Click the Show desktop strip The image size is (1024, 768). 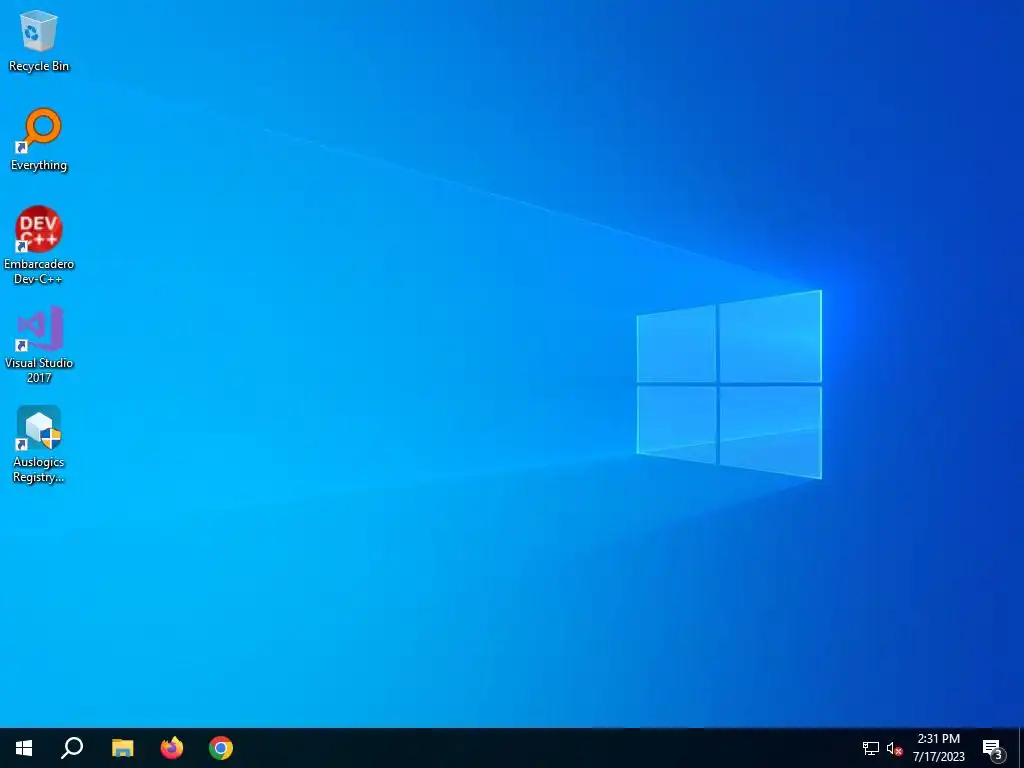coord(1021,748)
